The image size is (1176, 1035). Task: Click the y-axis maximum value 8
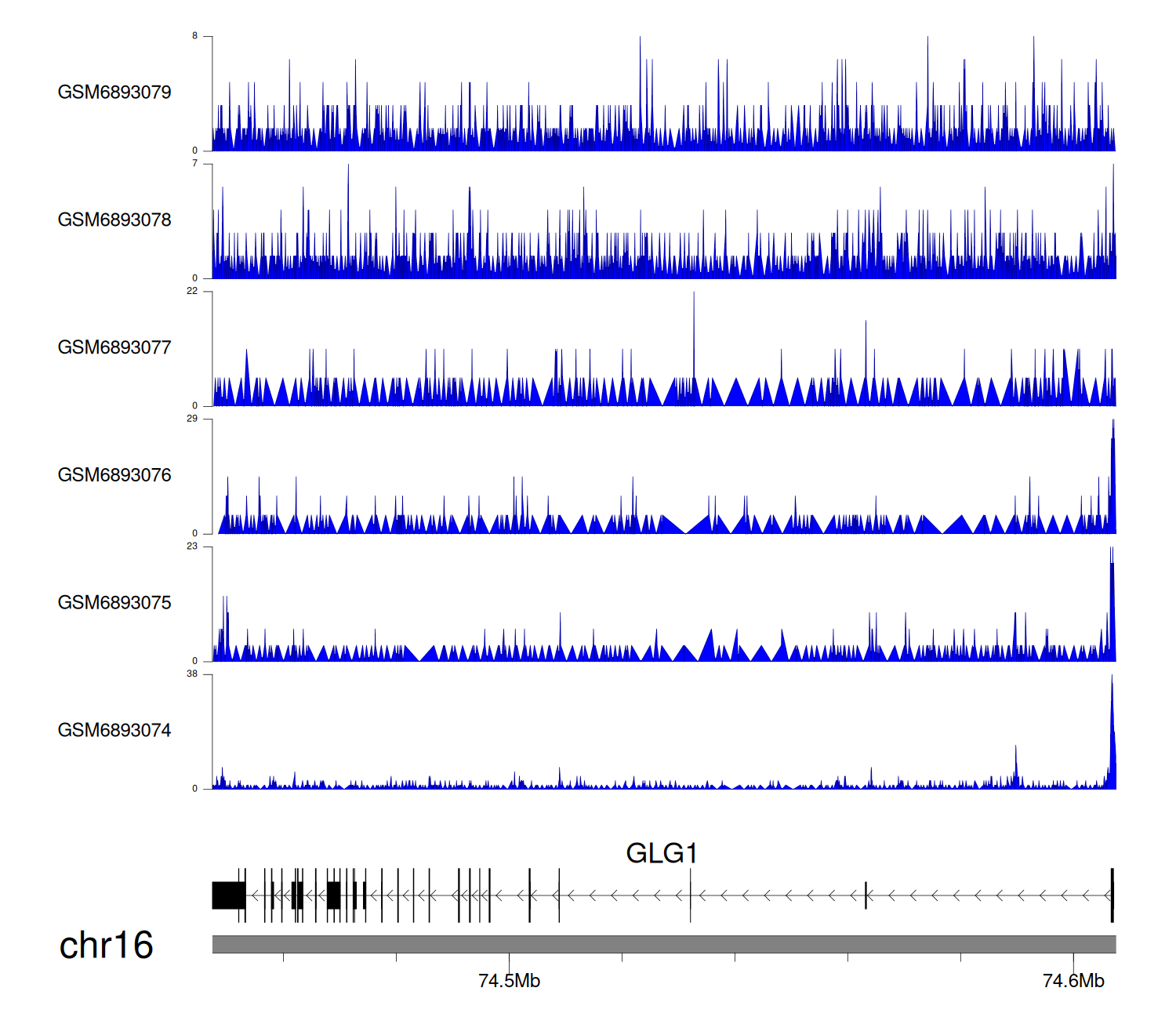(x=195, y=36)
